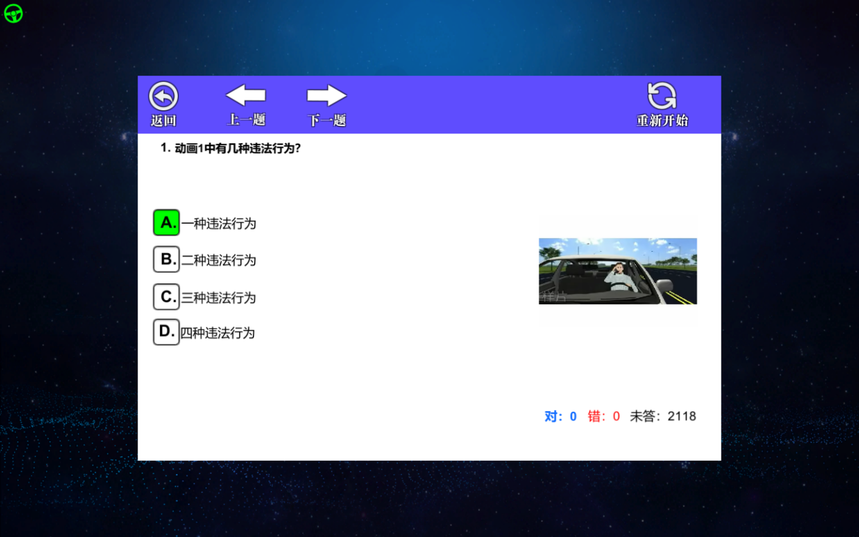
Task: Select the 一种违法行为 answer text
Action: point(219,224)
